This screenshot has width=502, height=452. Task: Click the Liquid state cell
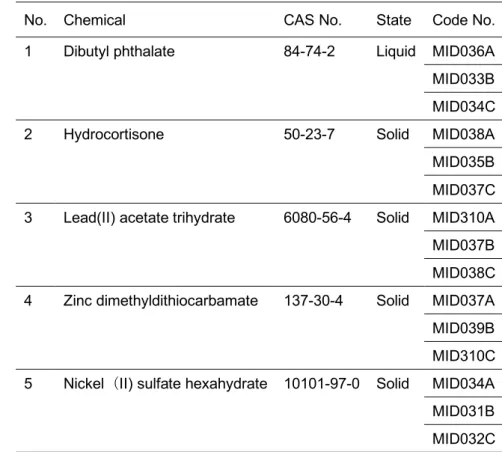pyautogui.click(x=396, y=52)
